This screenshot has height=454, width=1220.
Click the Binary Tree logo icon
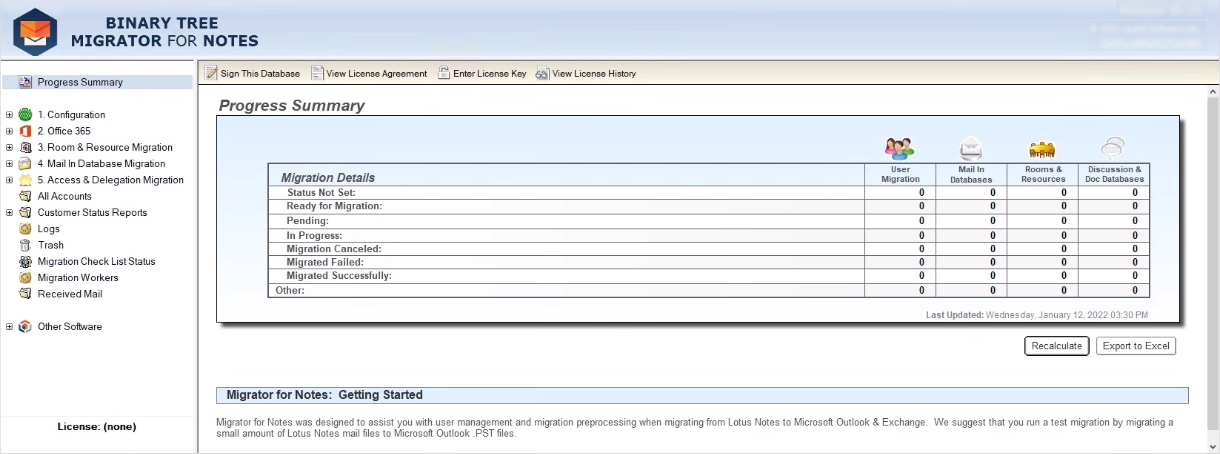click(36, 32)
